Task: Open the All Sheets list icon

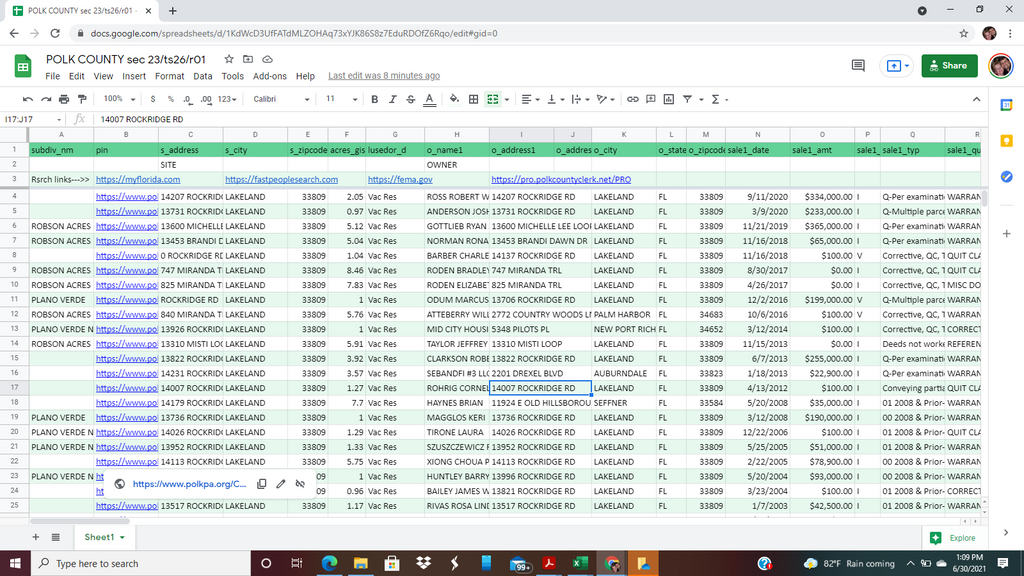Action: coord(56,537)
